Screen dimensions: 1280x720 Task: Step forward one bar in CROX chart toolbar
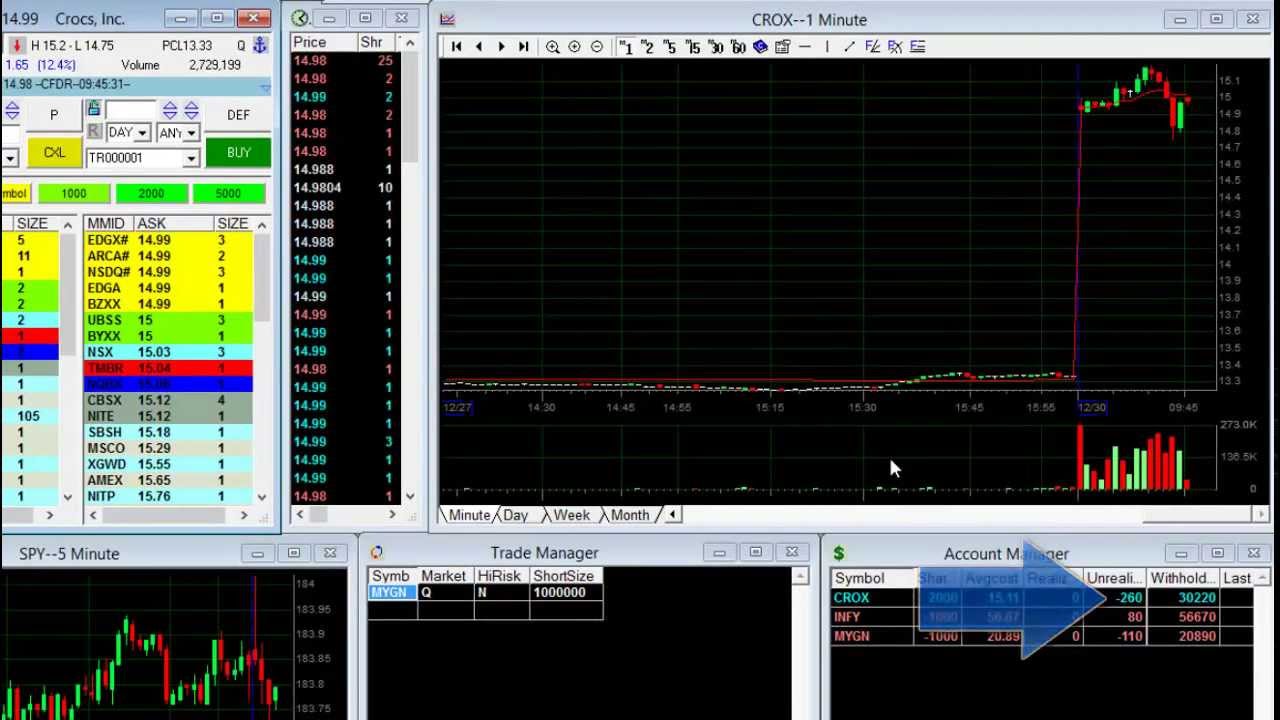[501, 47]
